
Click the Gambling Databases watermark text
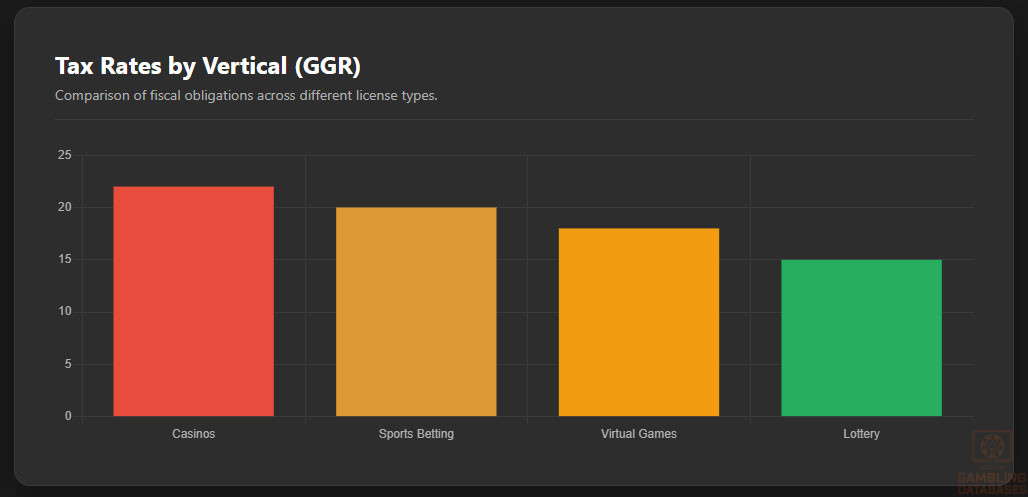[991, 482]
